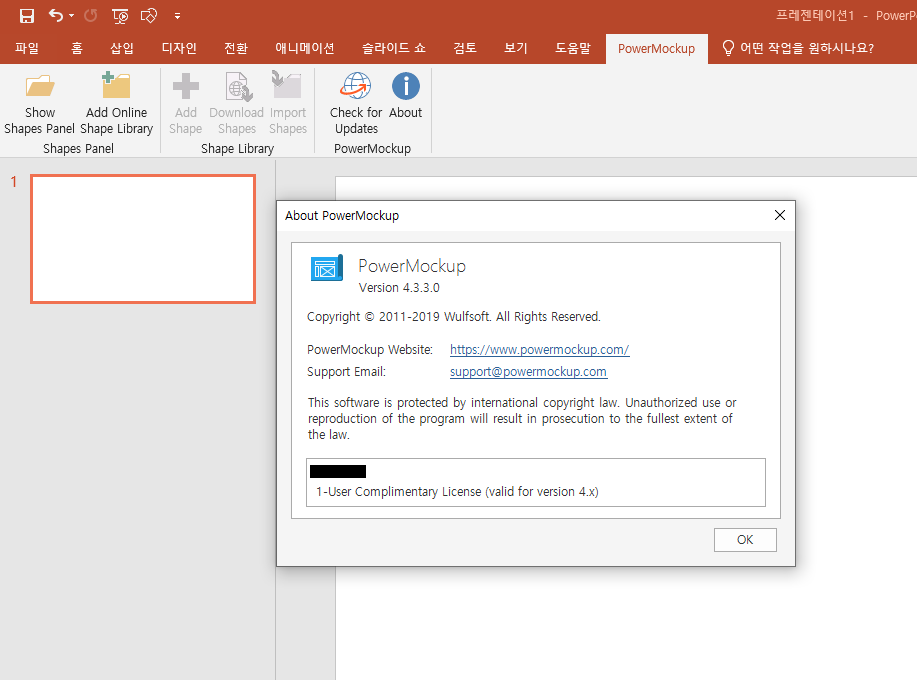Click the shapes icon in quick access toolbar
This screenshot has height=680, width=917.
[149, 16]
